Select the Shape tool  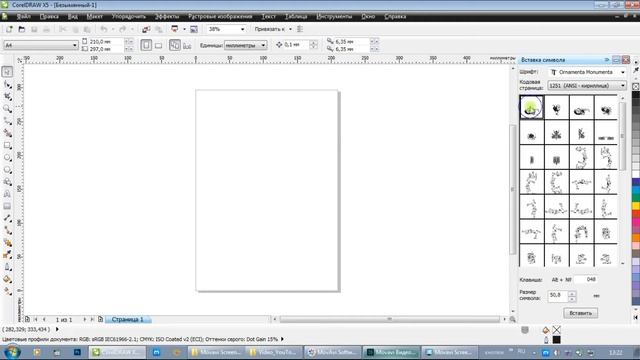tap(7, 84)
